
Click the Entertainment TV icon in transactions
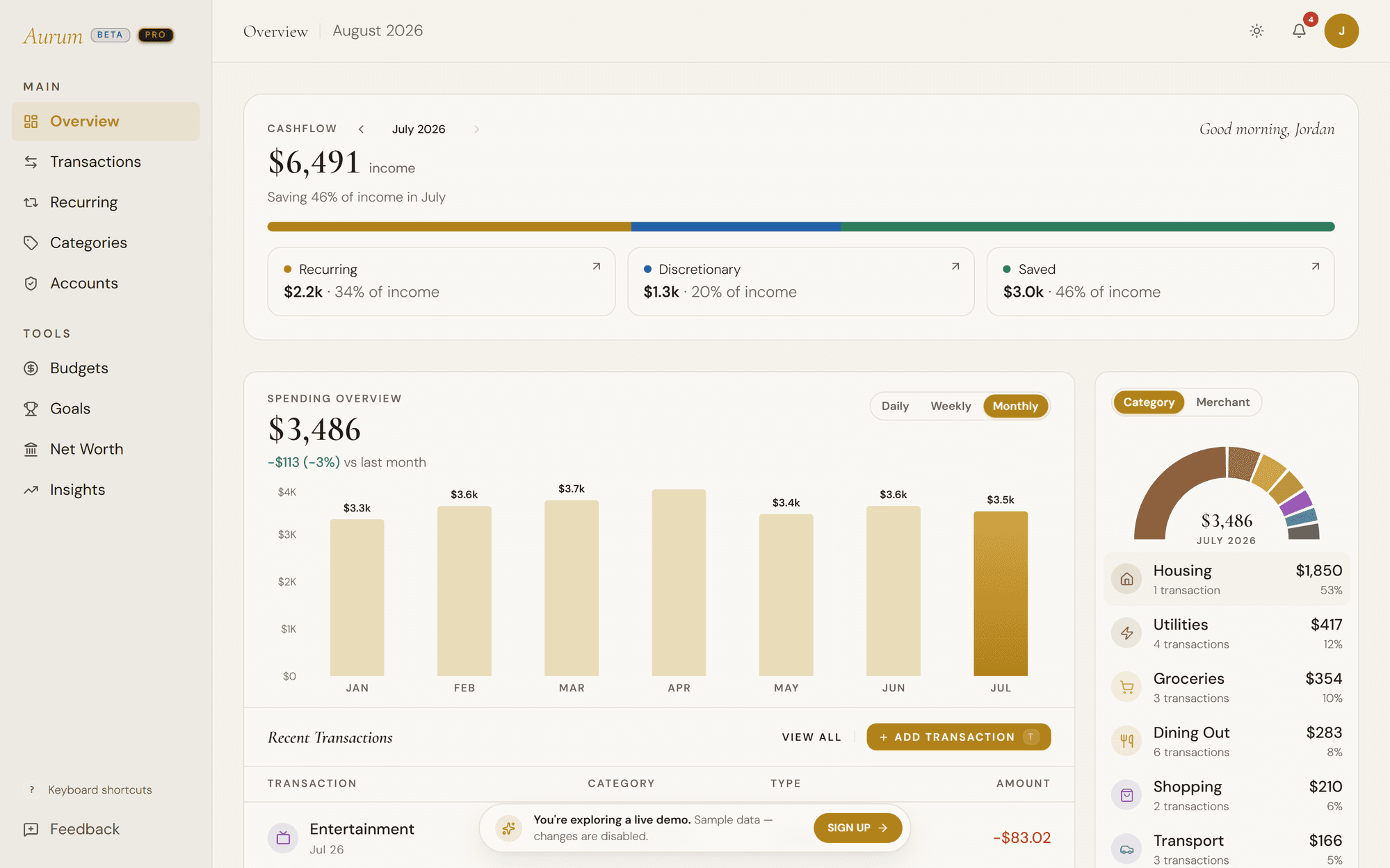tap(283, 838)
